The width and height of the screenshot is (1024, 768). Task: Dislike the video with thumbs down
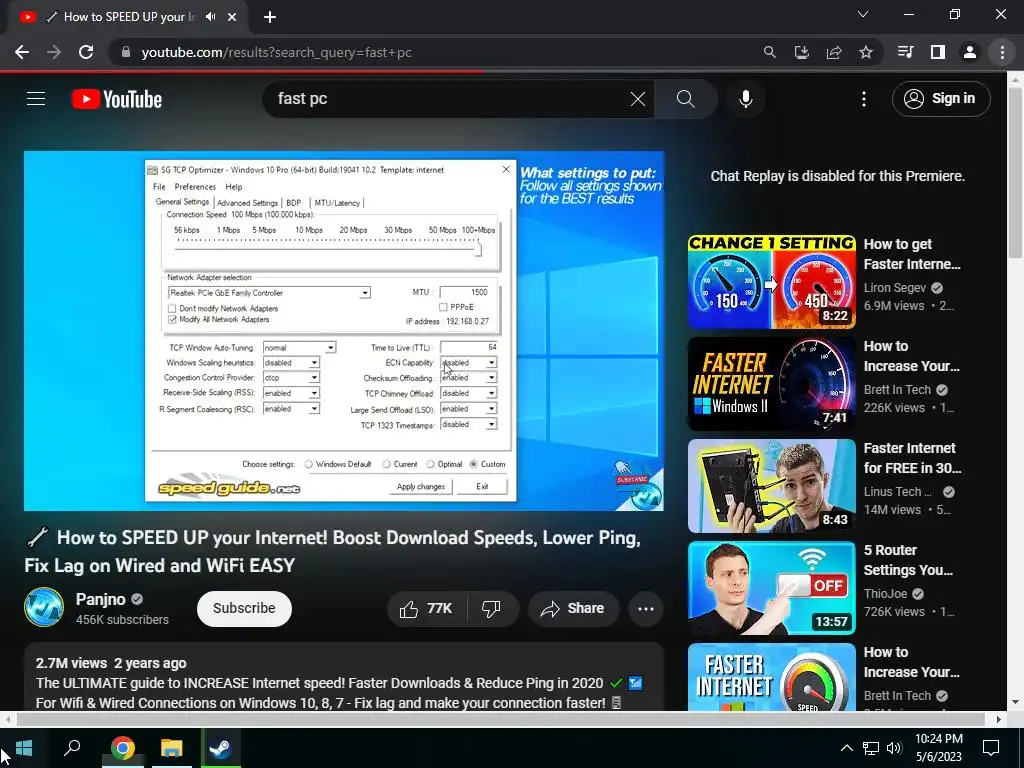[x=491, y=609]
